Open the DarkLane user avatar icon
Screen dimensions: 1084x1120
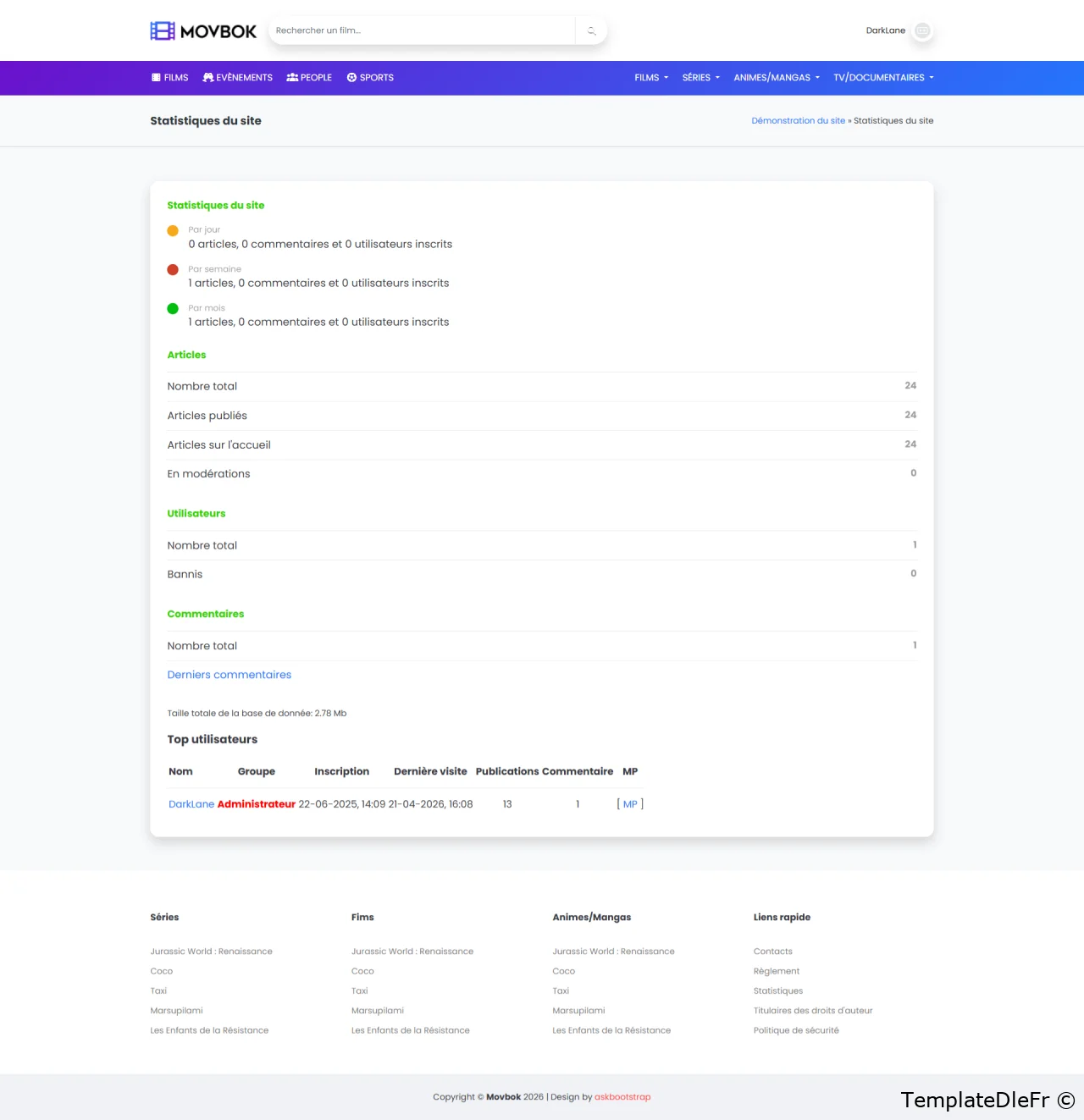point(922,30)
